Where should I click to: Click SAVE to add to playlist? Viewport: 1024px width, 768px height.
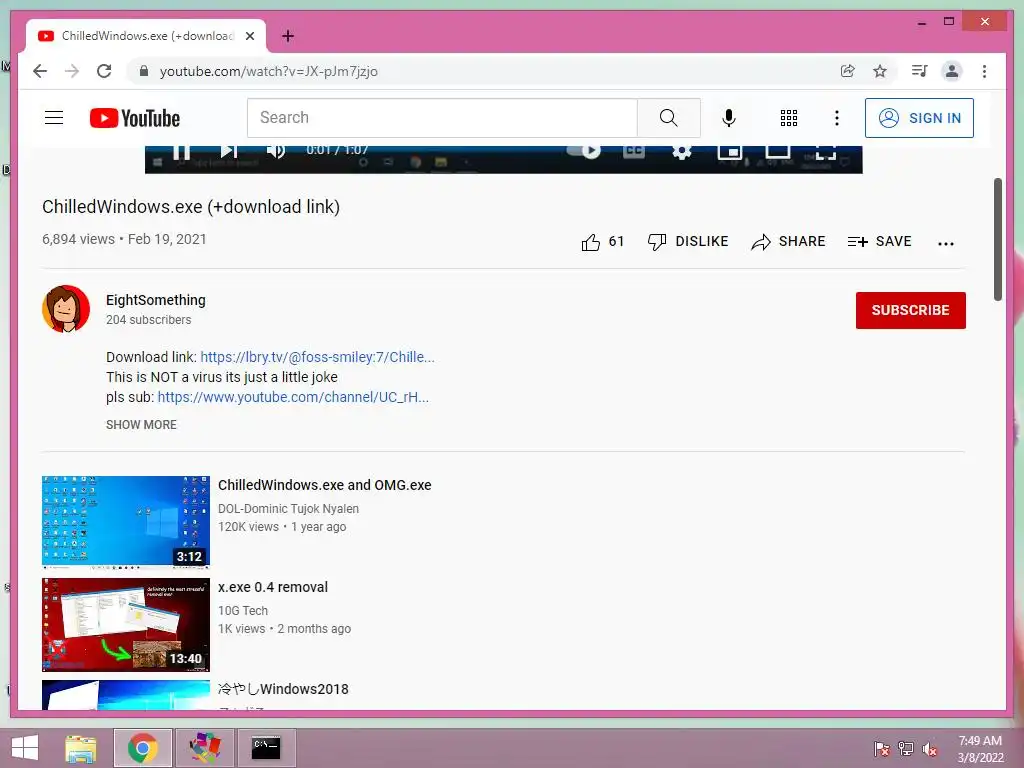pos(879,242)
